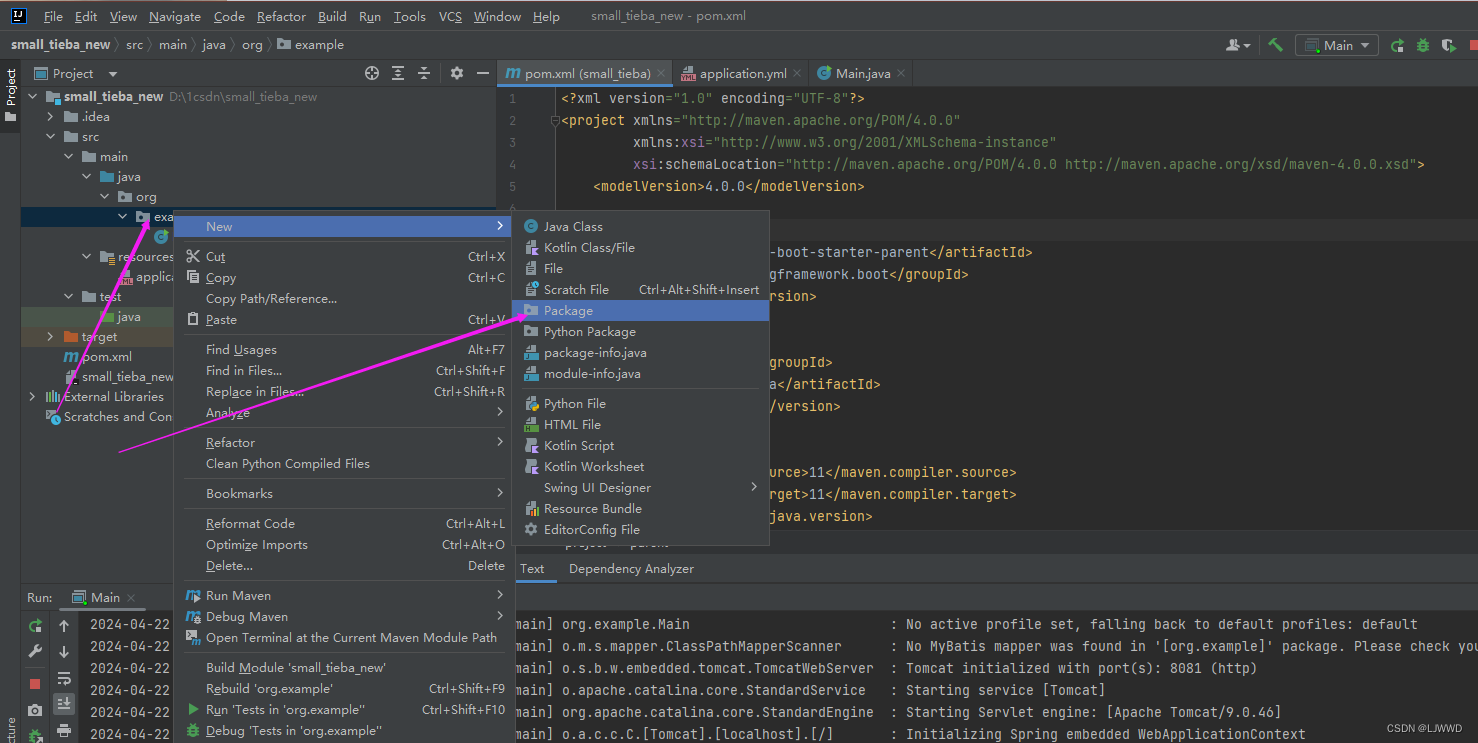Viewport: 1478px width, 743px height.
Task: Expand the .idea folder
Action: coord(51,117)
